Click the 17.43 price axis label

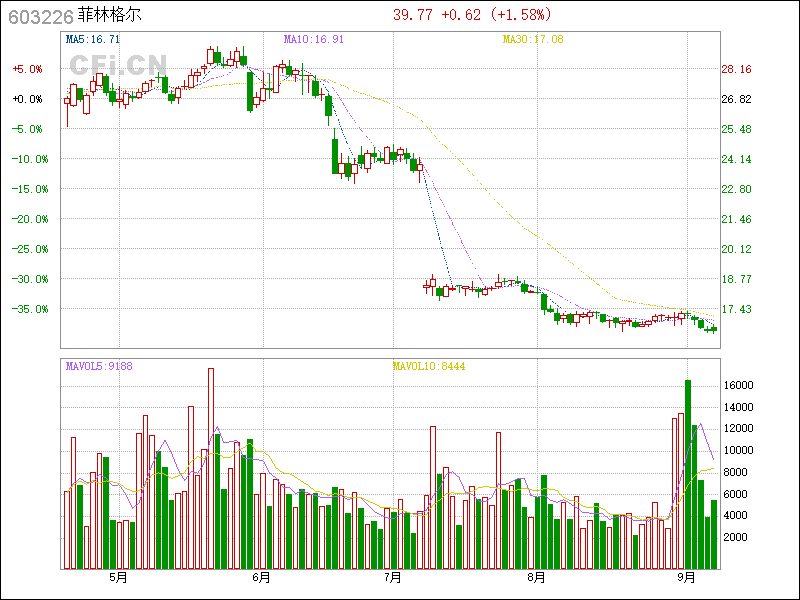(736, 309)
